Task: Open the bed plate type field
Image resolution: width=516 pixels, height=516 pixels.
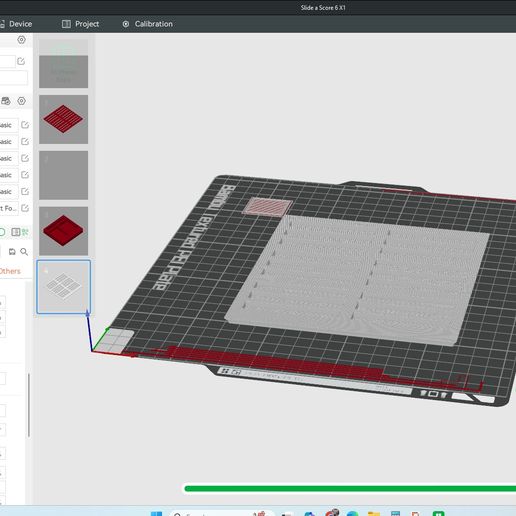Action: pos(13,78)
